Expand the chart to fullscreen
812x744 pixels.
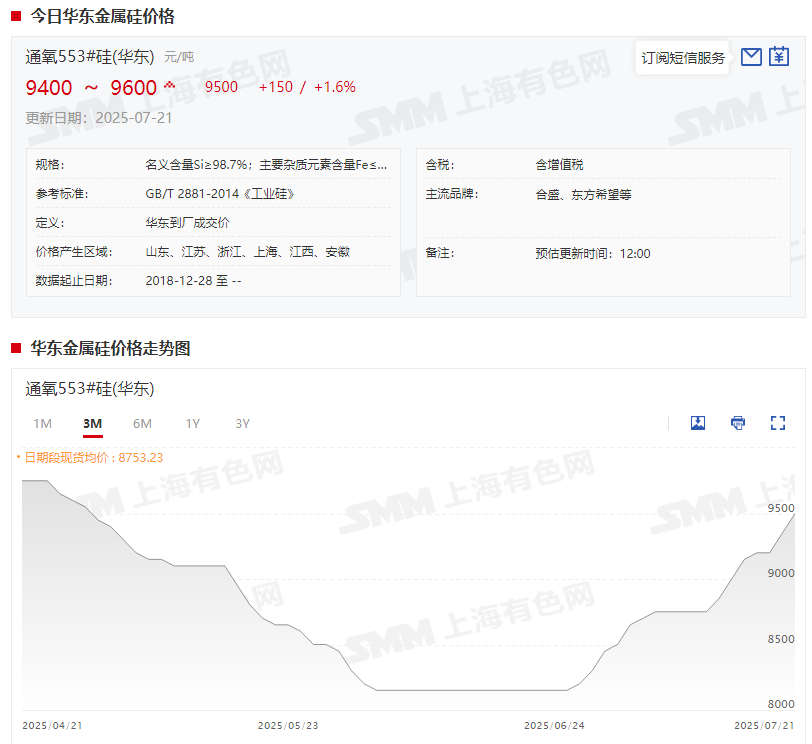pos(778,423)
